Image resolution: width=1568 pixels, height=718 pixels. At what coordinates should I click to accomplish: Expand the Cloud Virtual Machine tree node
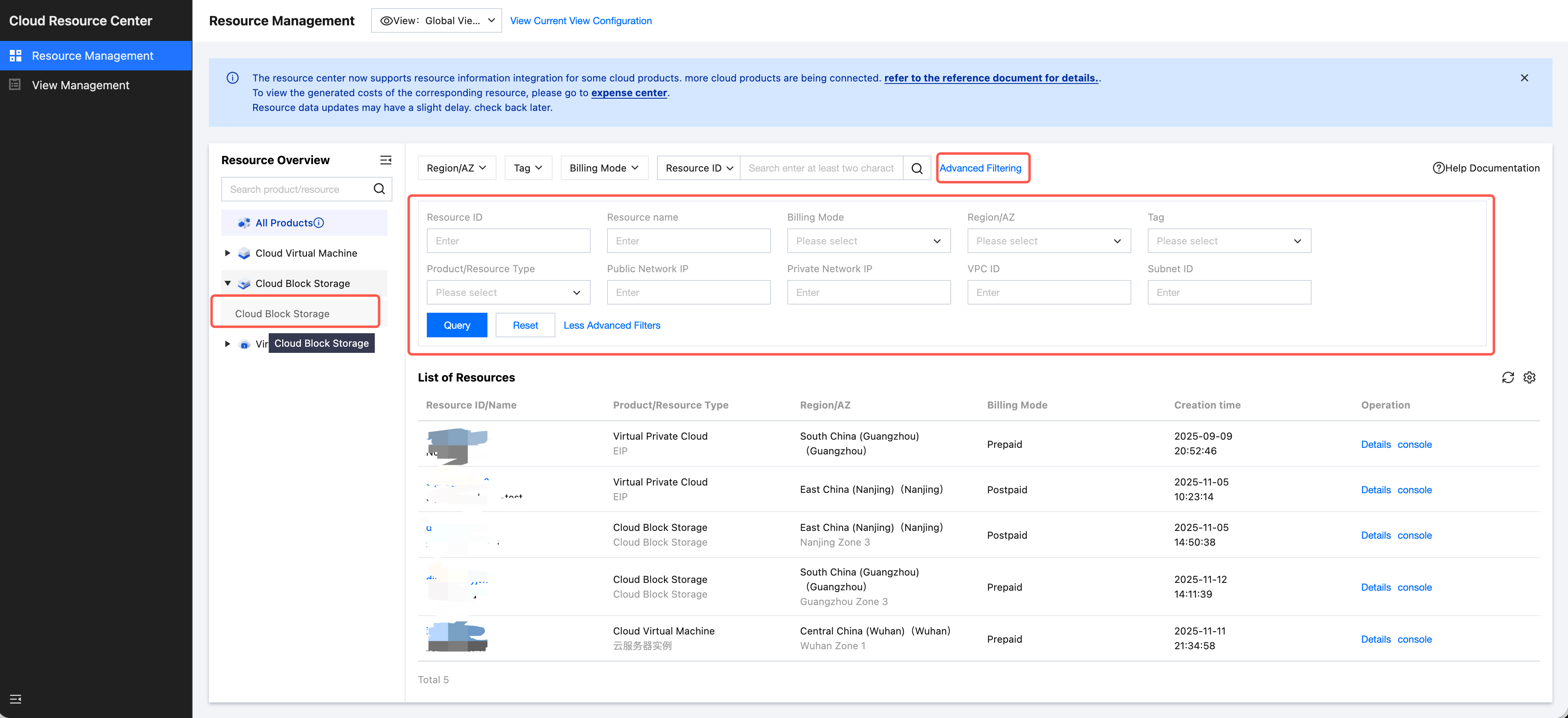pyautogui.click(x=227, y=253)
